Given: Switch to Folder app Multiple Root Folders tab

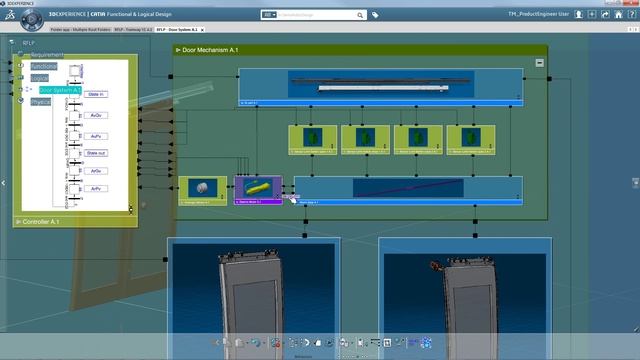Looking at the screenshot, I should [x=81, y=29].
